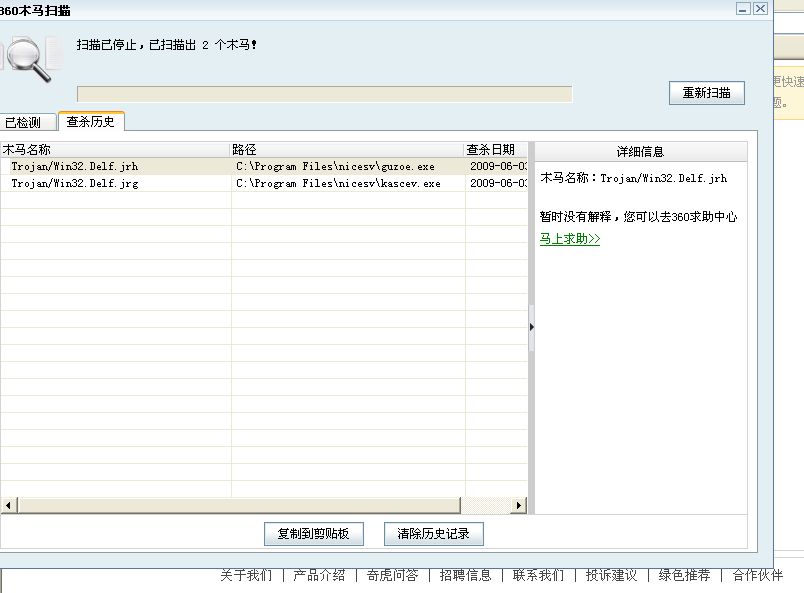Click 复制到剪贴板 button
This screenshot has height=593, width=804.
pos(314,534)
